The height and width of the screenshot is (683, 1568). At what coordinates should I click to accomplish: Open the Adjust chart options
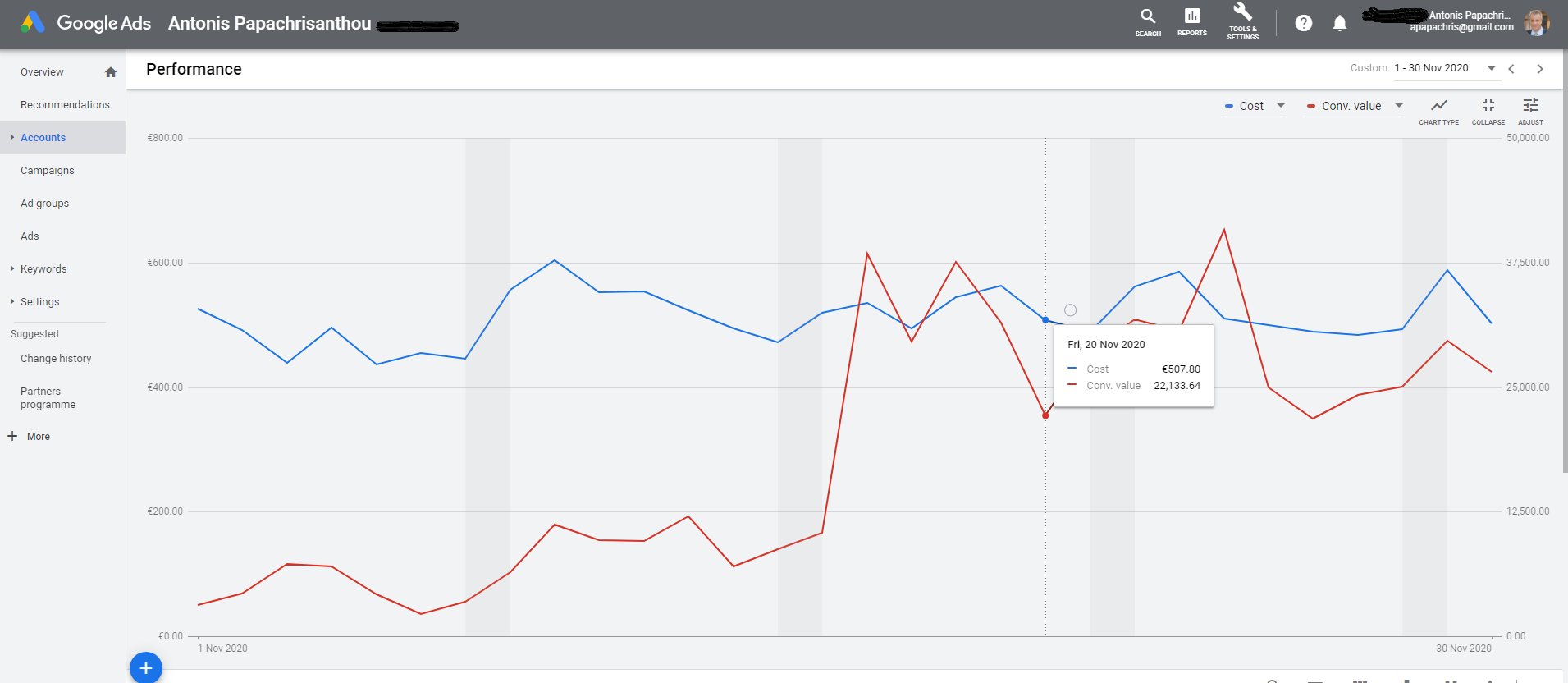pyautogui.click(x=1531, y=111)
